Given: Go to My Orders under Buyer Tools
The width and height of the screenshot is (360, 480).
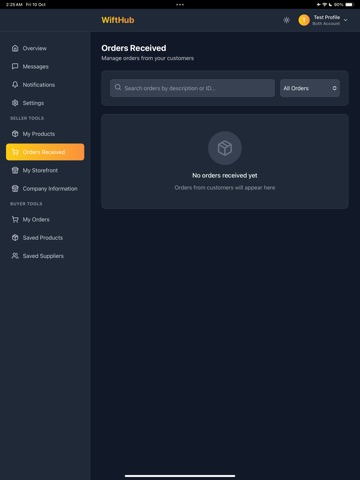Looking at the screenshot, I should [45, 219].
